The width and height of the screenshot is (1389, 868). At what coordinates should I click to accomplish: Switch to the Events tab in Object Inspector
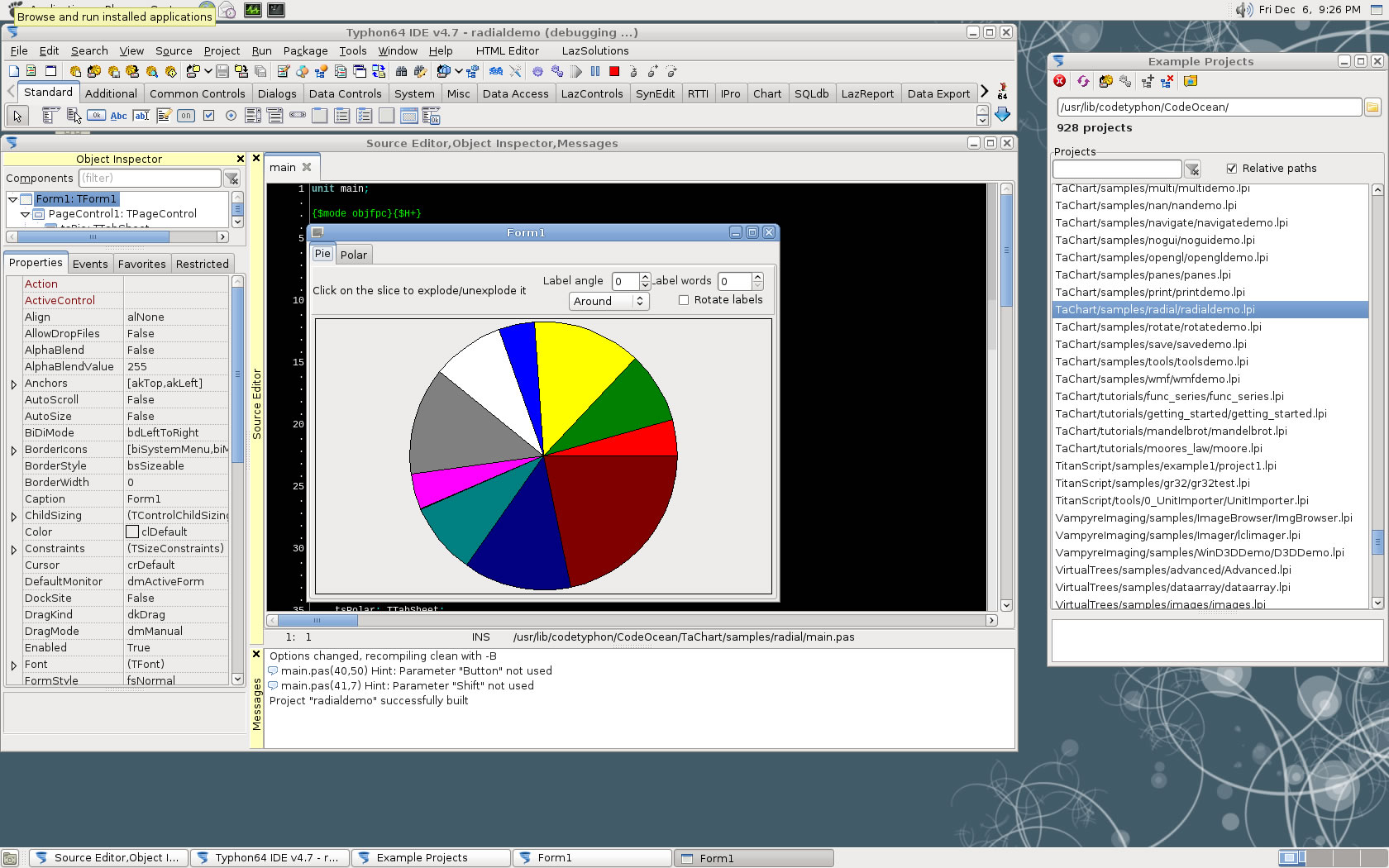[90, 264]
